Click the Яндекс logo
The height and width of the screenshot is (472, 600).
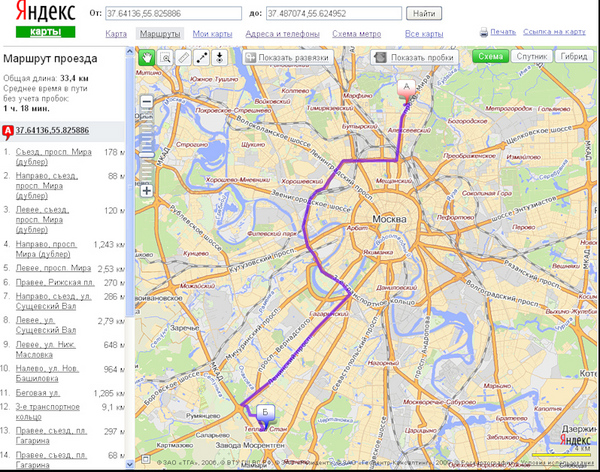45,11
